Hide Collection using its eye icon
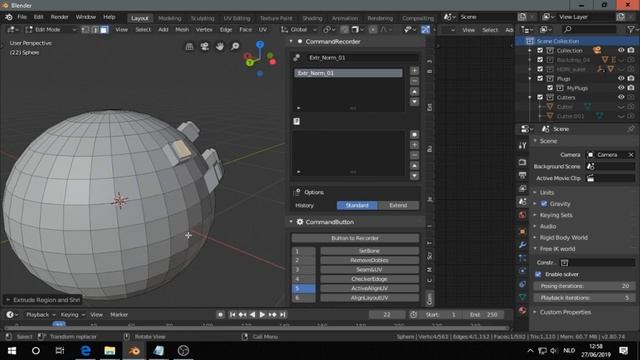The image size is (640, 360). 621,50
